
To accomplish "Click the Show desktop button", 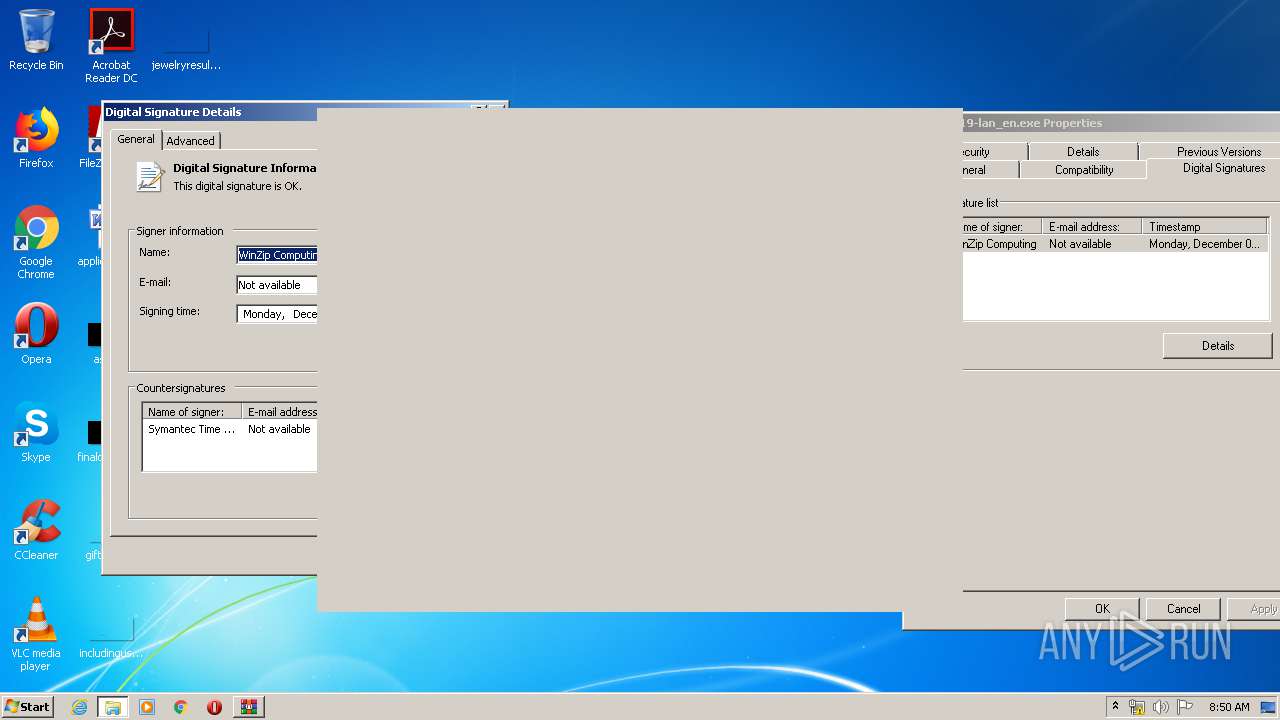I will (1269, 707).
